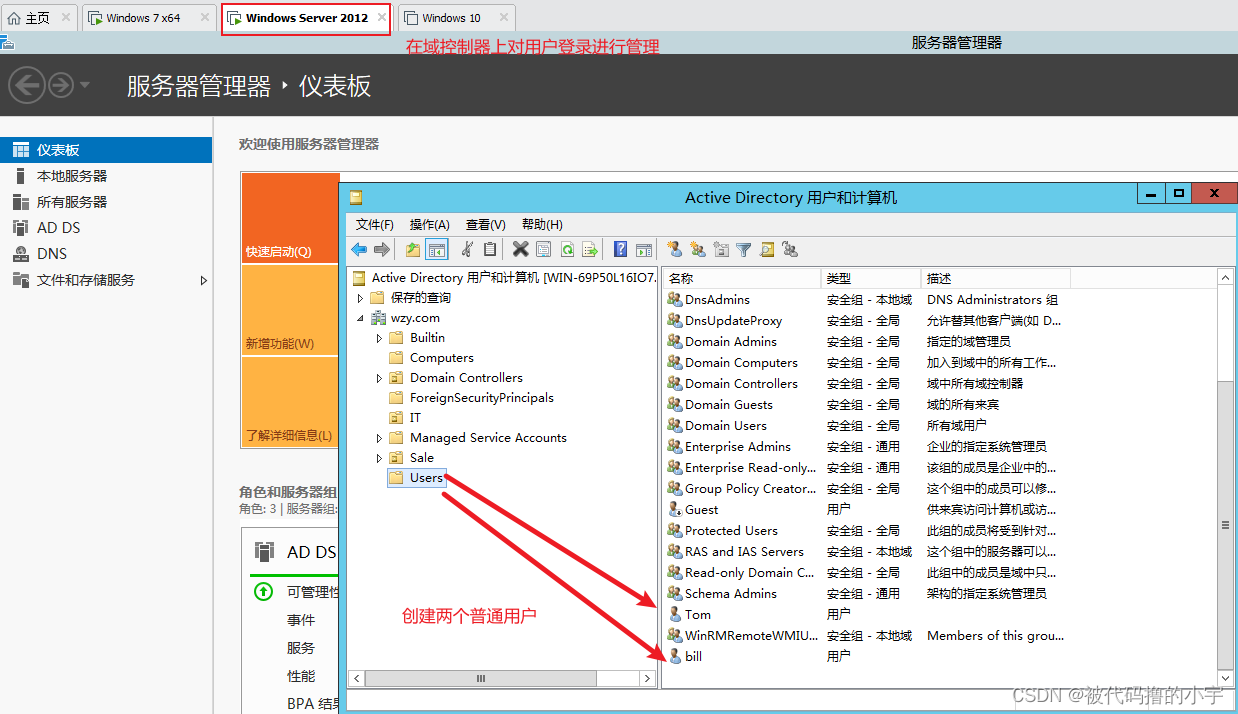The height and width of the screenshot is (714, 1238).
Task: Click the blue Help question mark icon
Action: click(620, 250)
